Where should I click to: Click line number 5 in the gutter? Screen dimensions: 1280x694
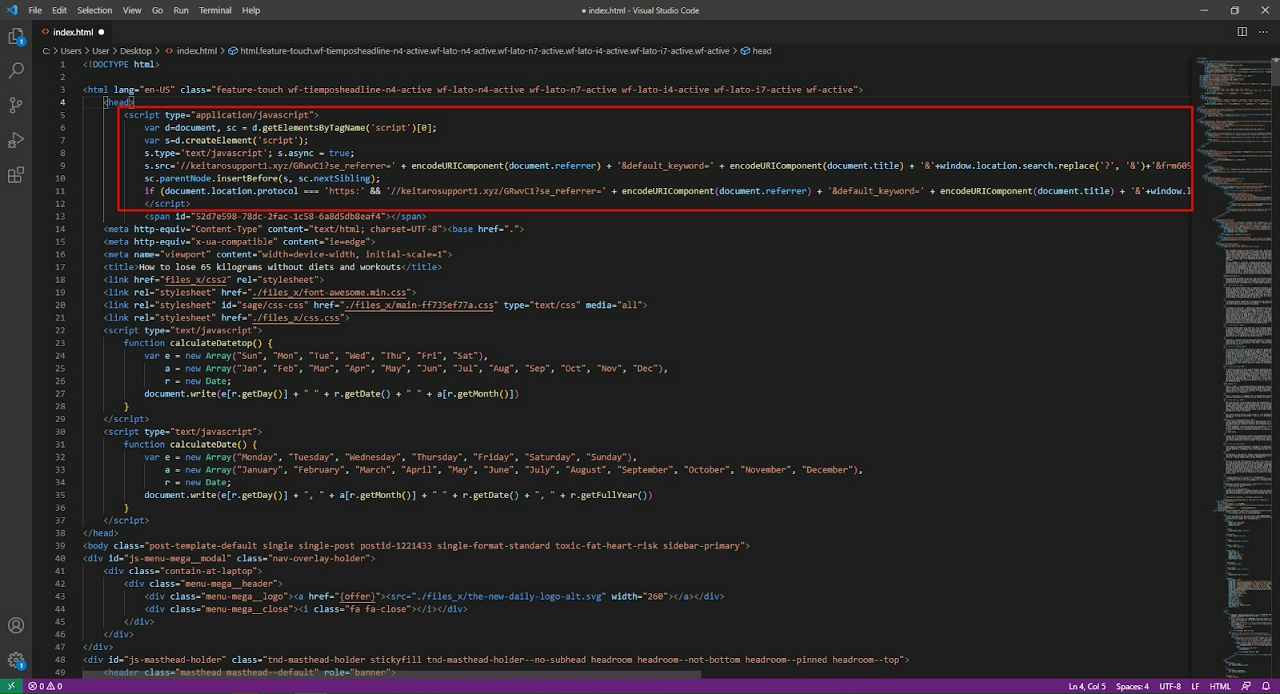pyautogui.click(x=63, y=115)
